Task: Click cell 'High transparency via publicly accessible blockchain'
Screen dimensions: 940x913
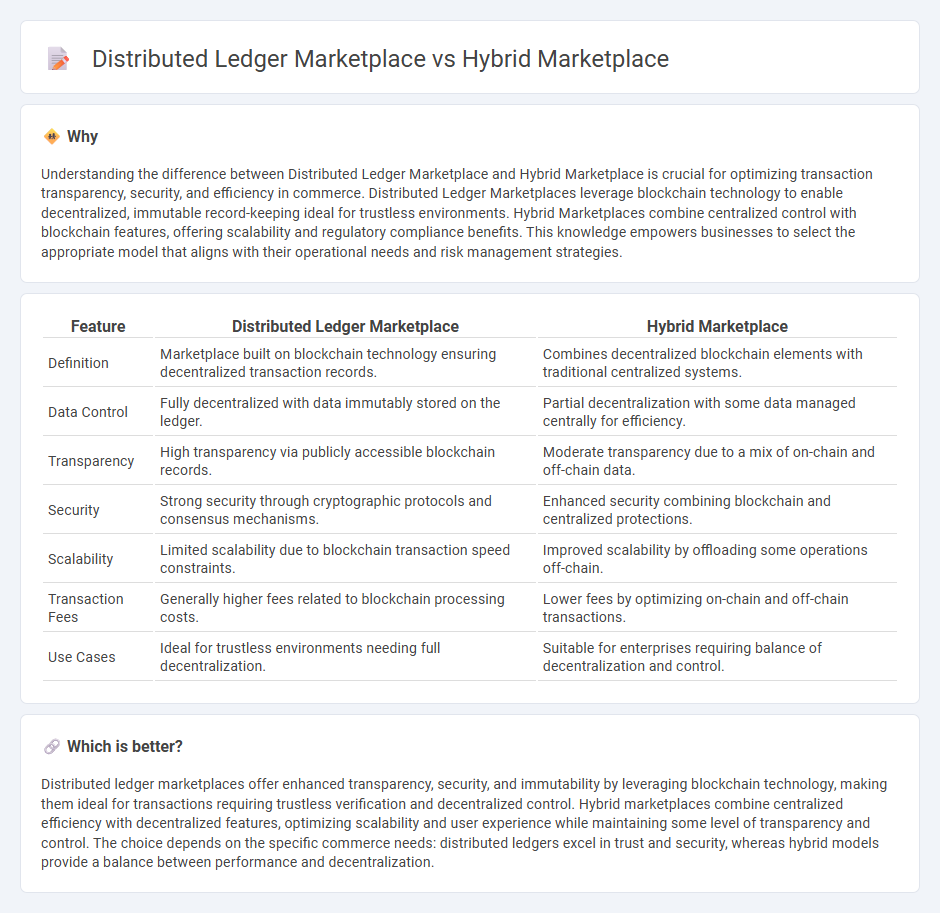Action: (x=345, y=461)
